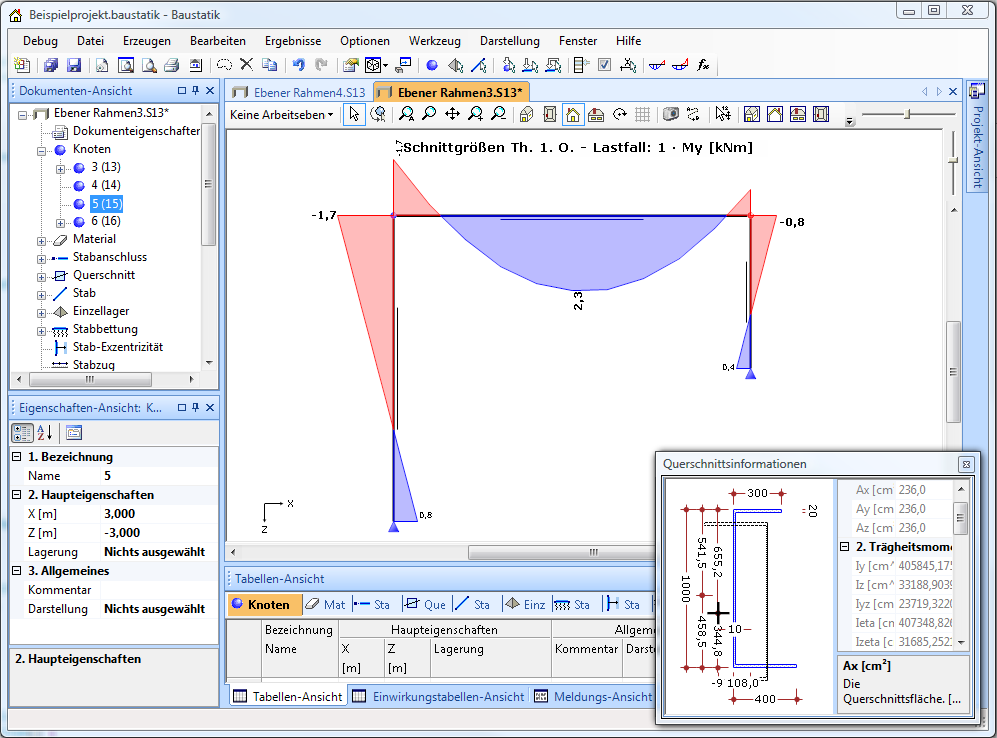
Task: Click the lasso selection icon
Action: click(224, 65)
